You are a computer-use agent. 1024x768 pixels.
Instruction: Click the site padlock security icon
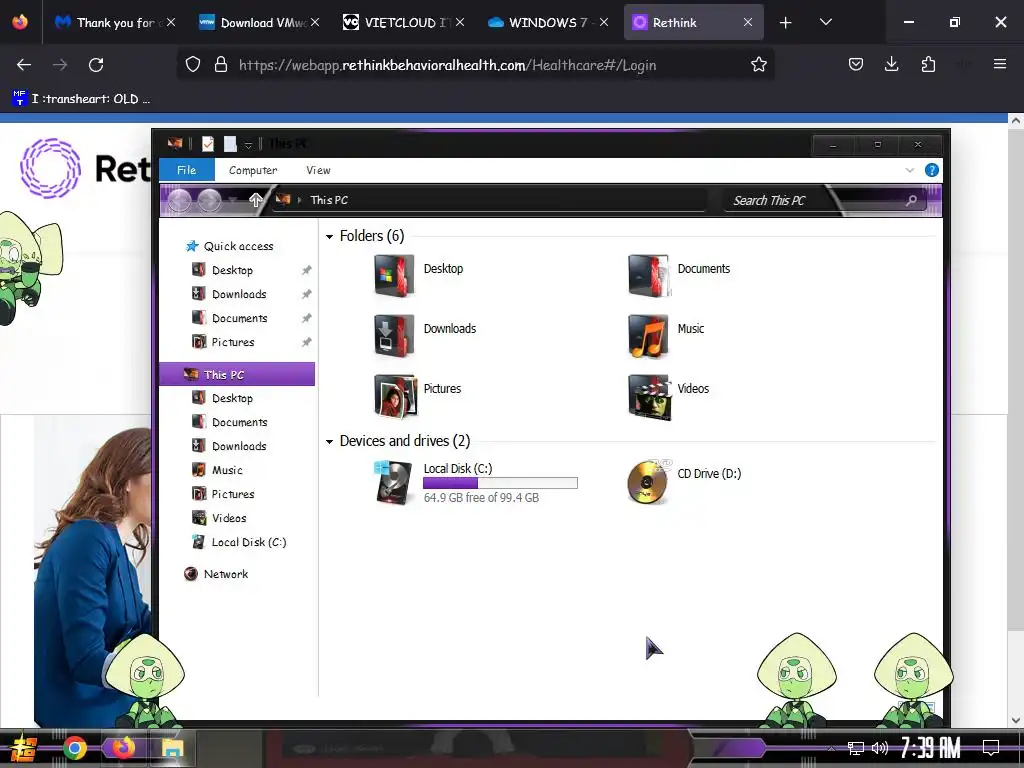point(221,64)
